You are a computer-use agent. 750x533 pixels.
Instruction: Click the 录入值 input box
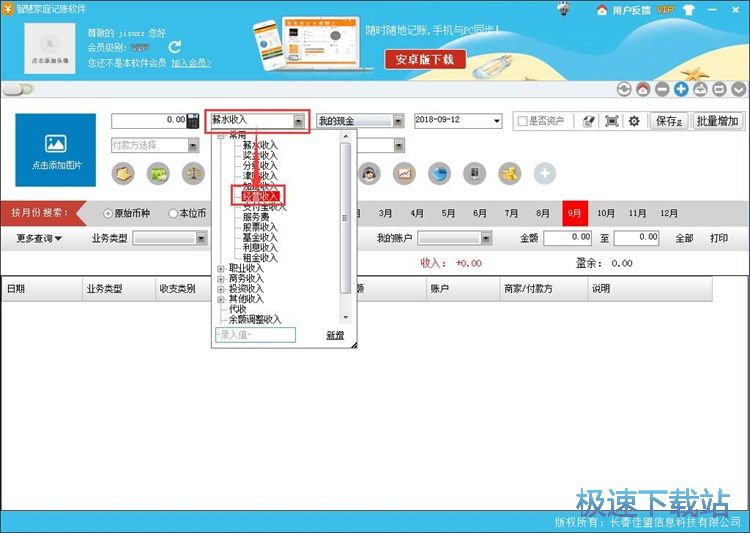click(x=255, y=334)
